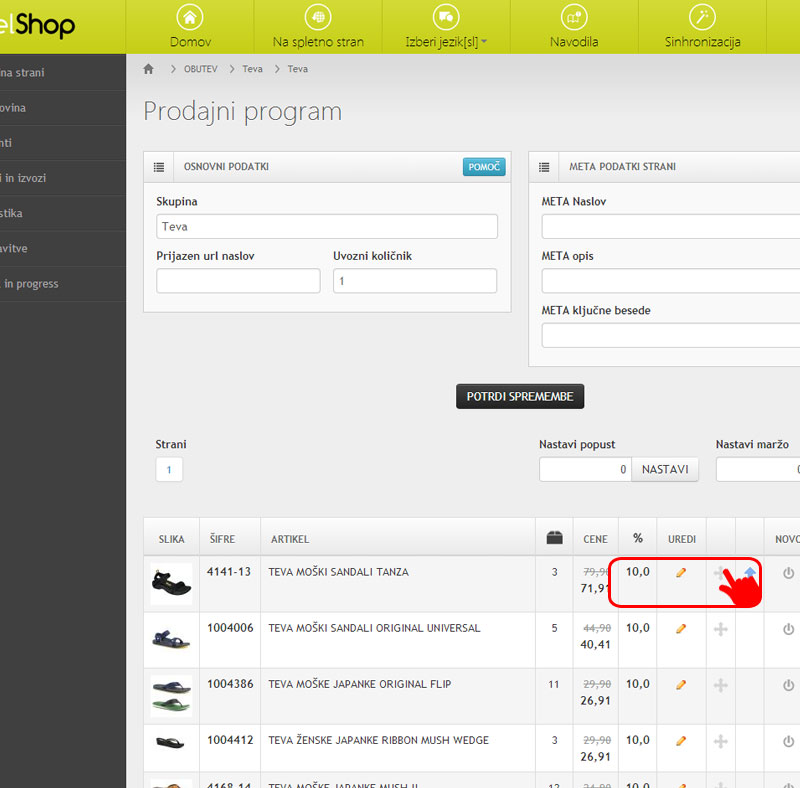The image size is (800, 788).
Task: Focus the Nastavi maržo input field
Action: click(x=758, y=470)
